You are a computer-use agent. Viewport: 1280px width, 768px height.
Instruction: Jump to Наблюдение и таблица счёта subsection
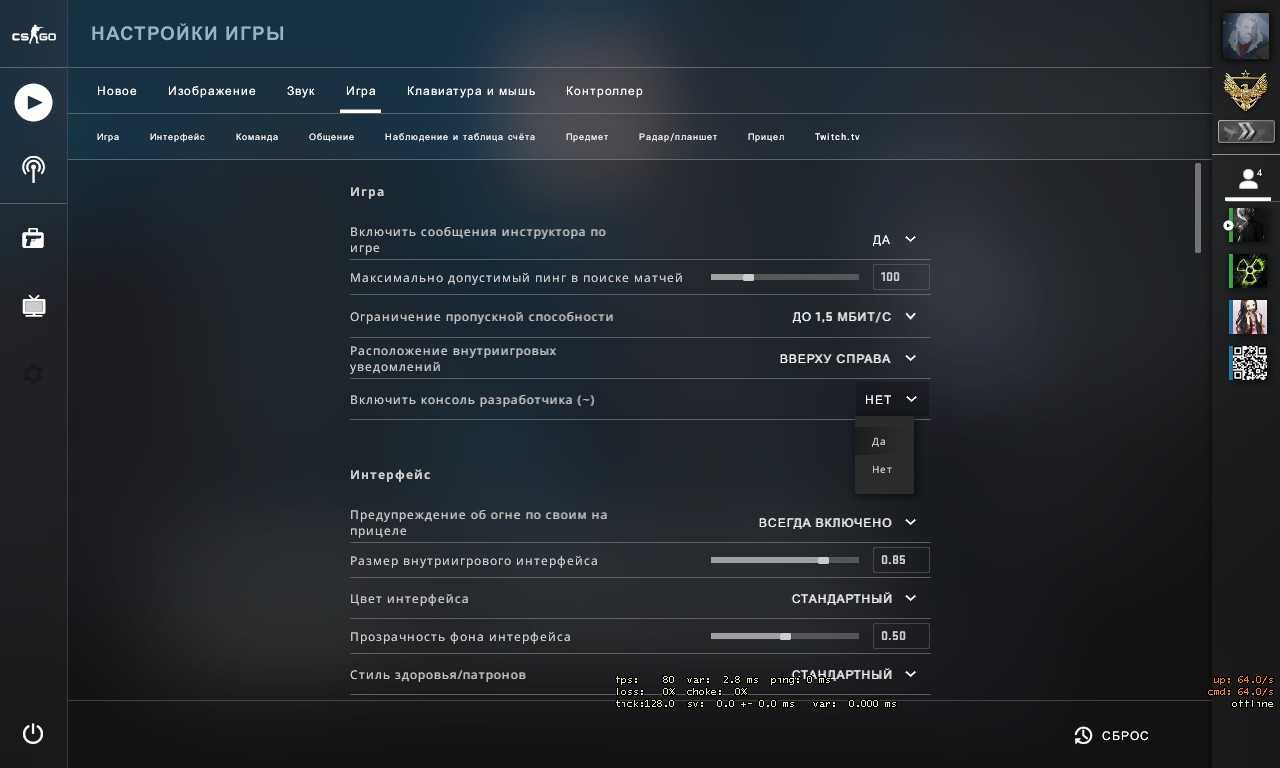coord(460,137)
